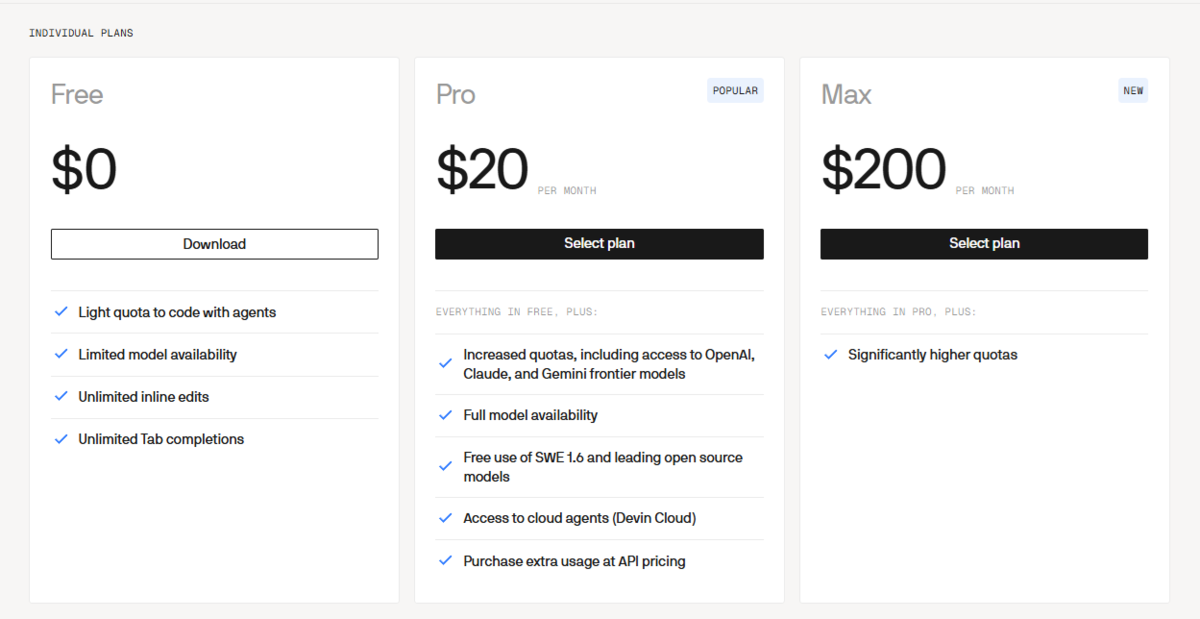
Task: Click checkmark beside Limited model availability
Action: click(x=61, y=354)
